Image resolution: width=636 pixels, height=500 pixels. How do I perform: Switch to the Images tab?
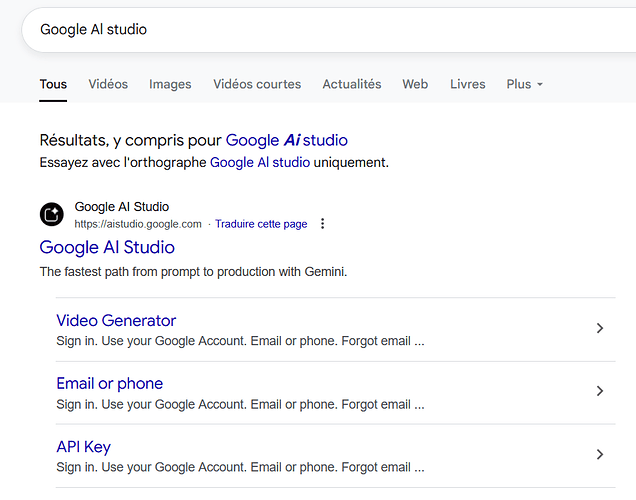point(170,84)
